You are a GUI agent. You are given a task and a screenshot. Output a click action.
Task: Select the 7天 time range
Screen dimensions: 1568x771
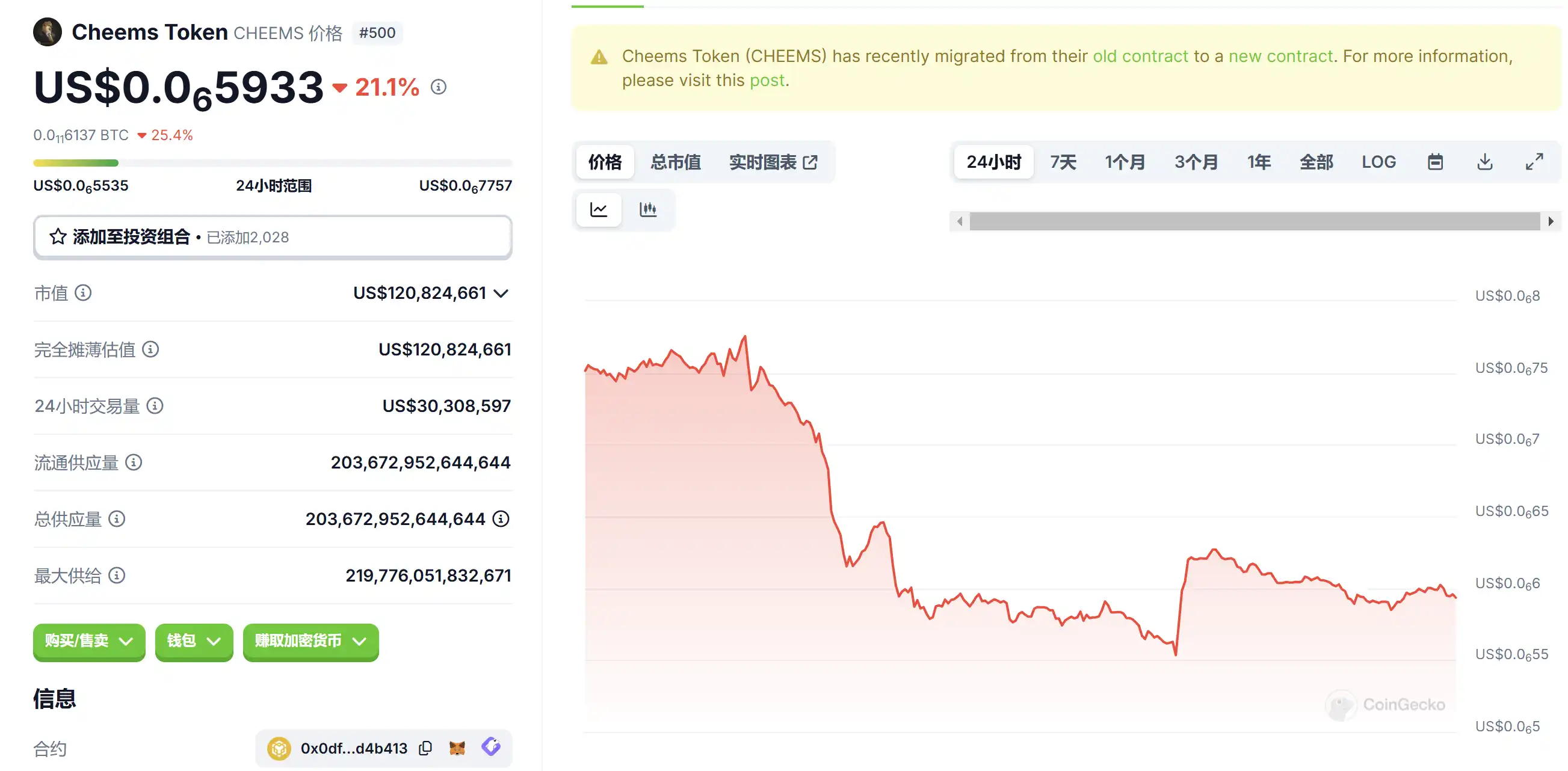[x=1063, y=162]
